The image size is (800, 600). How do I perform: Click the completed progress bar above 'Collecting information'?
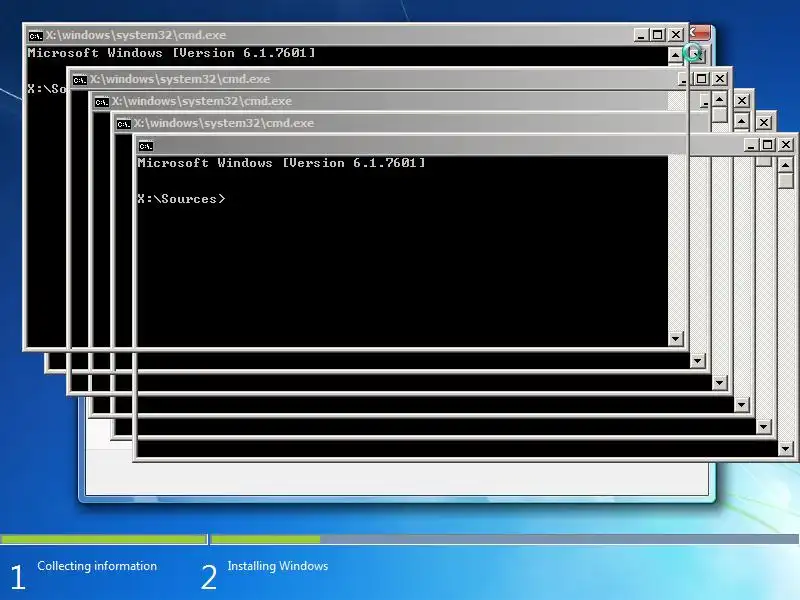tap(103, 539)
